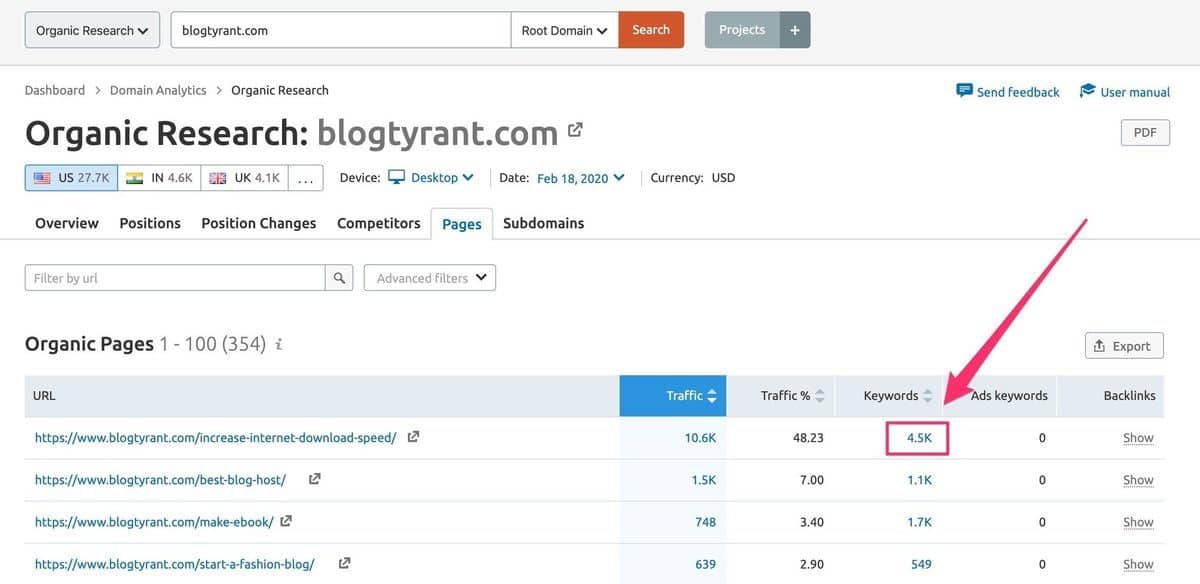
Task: Open the date picker showing Feb 18, 2020
Action: (x=581, y=178)
